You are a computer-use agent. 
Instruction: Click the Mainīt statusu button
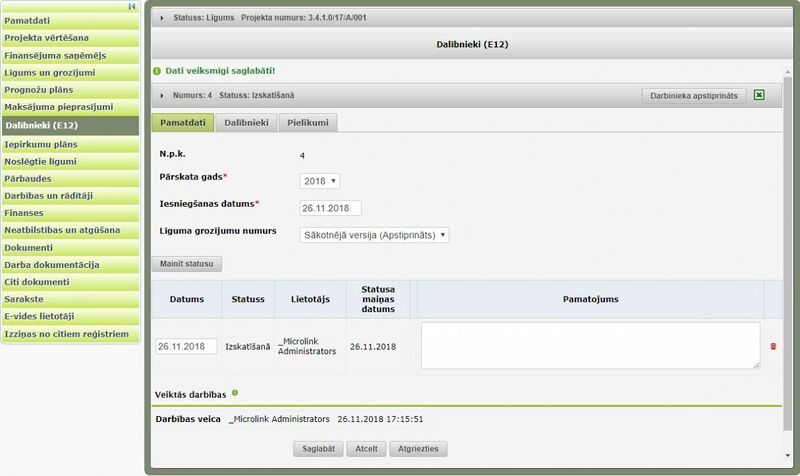tap(187, 264)
